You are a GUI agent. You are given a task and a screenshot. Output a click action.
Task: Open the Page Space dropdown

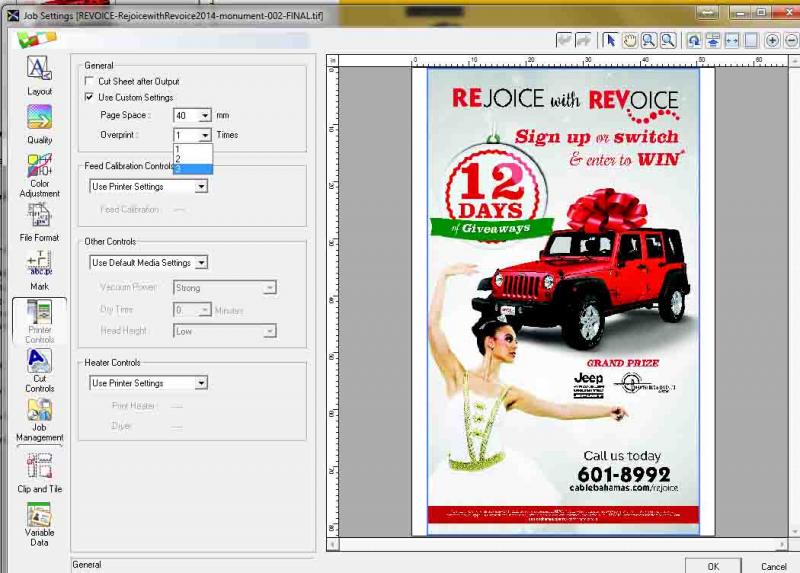pos(205,116)
